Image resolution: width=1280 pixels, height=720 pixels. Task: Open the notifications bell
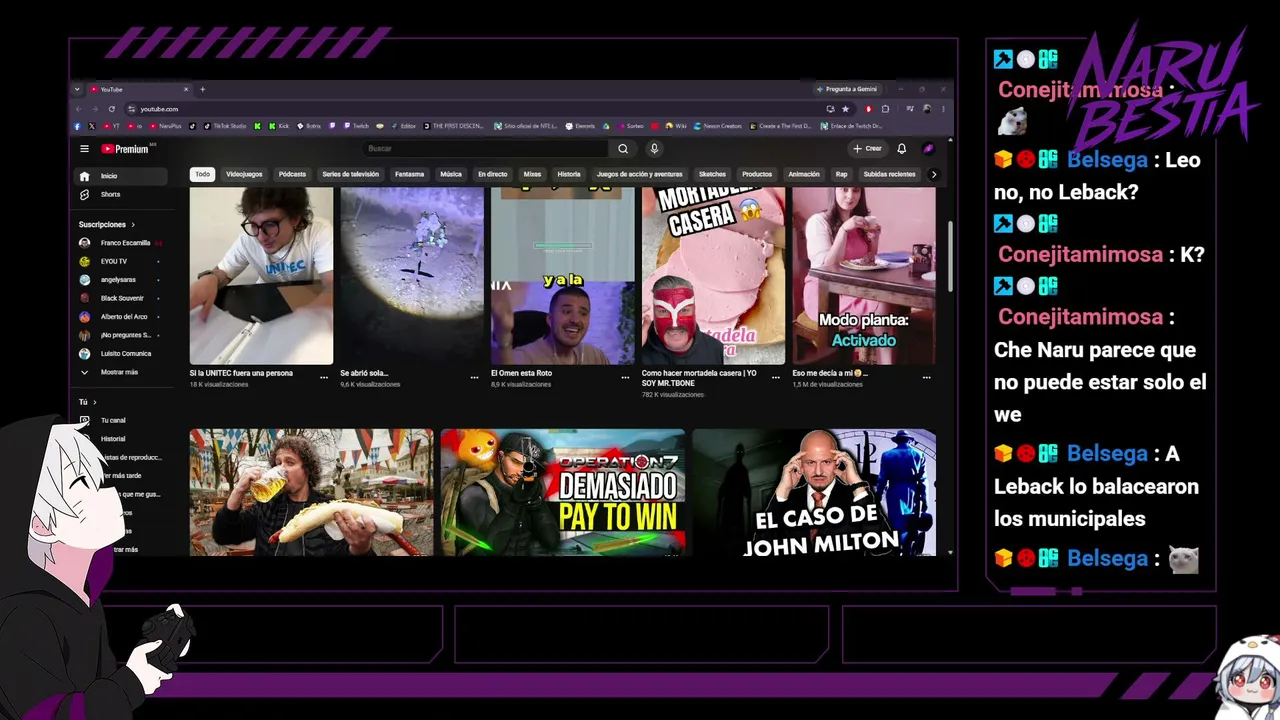(901, 149)
